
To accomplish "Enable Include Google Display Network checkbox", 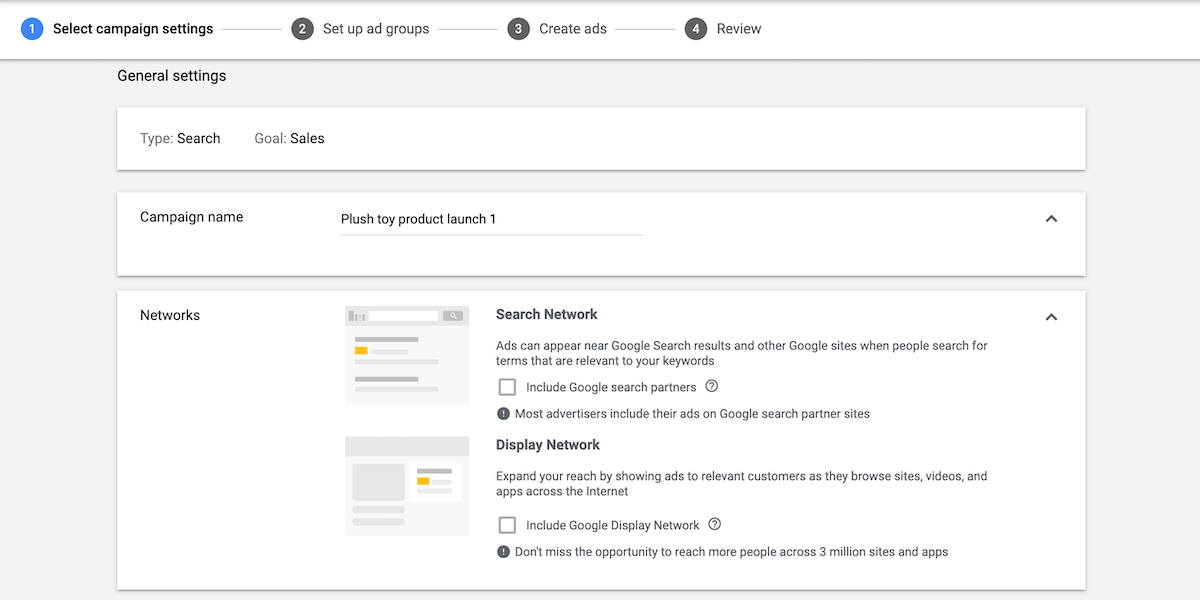I will pos(507,525).
